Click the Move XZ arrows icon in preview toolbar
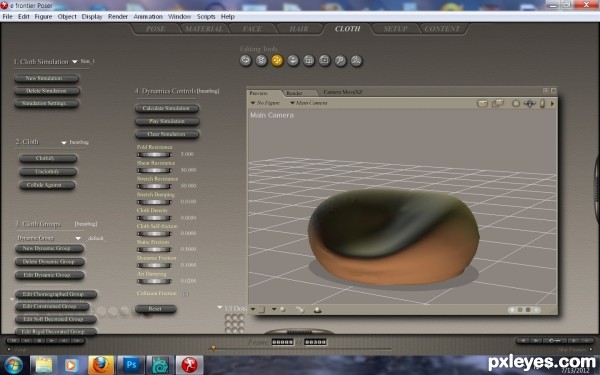This screenshot has width=600, height=375. tap(530, 103)
